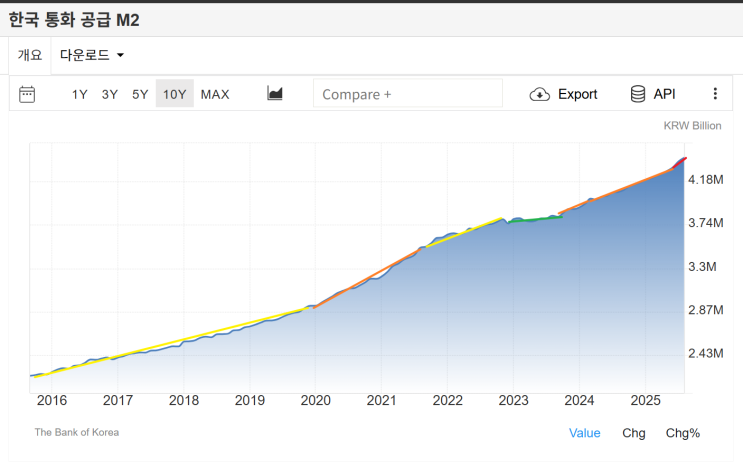The width and height of the screenshot is (743, 469).
Task: Click the 2025 x-axis label
Action: (645, 401)
